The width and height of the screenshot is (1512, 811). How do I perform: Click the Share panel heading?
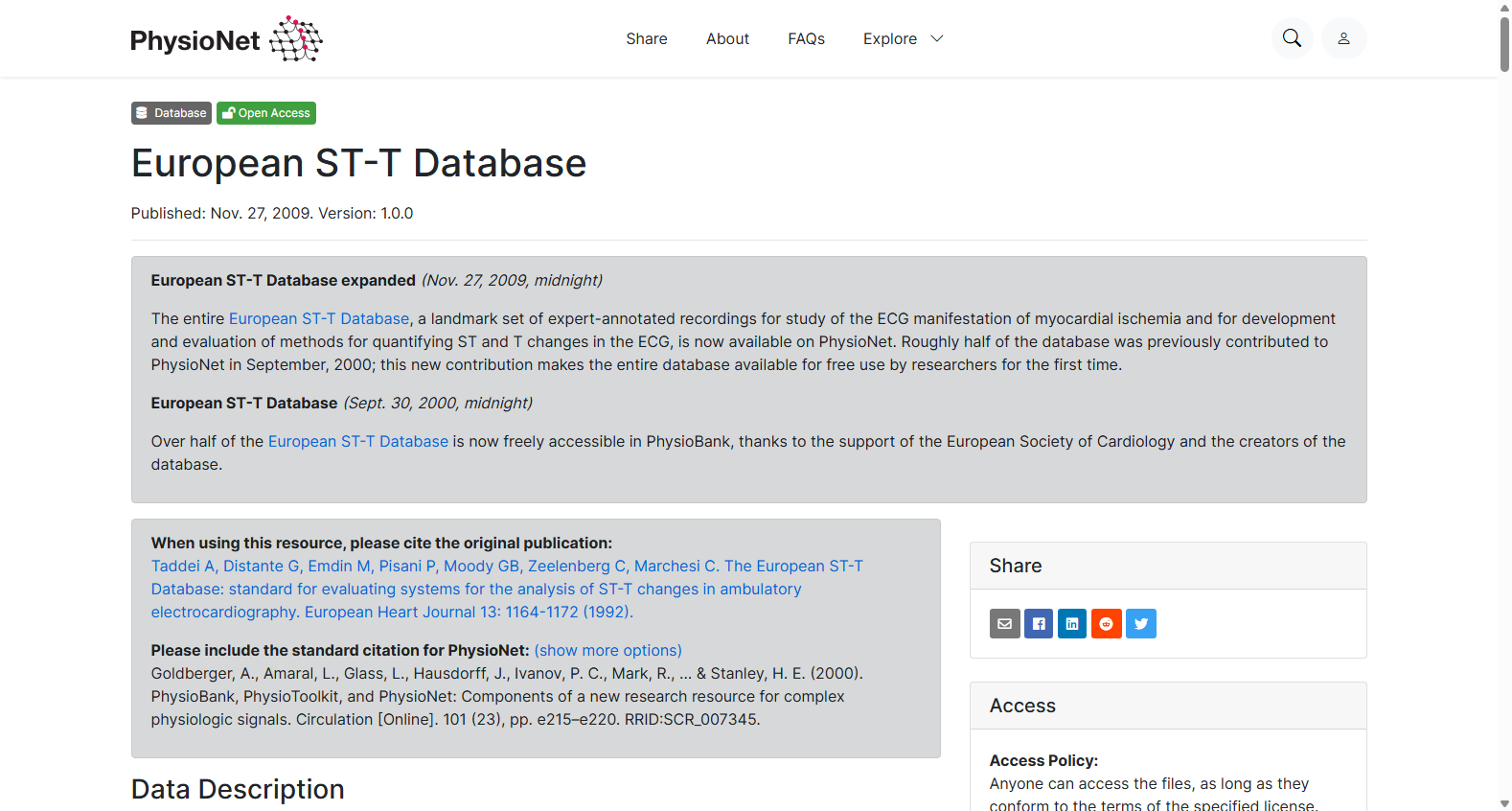point(1016,566)
